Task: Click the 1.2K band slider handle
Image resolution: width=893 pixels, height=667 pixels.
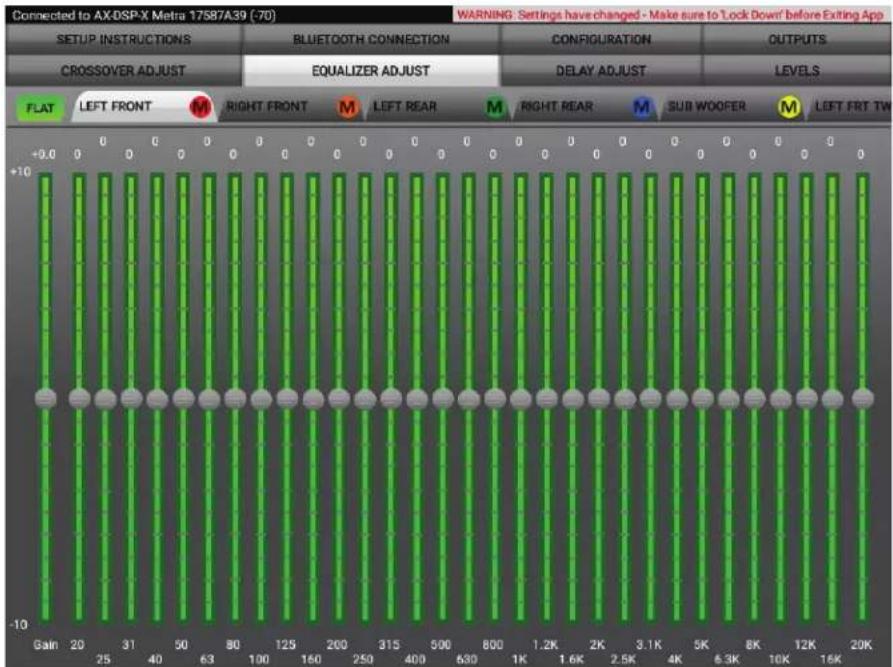Action: tap(547, 398)
